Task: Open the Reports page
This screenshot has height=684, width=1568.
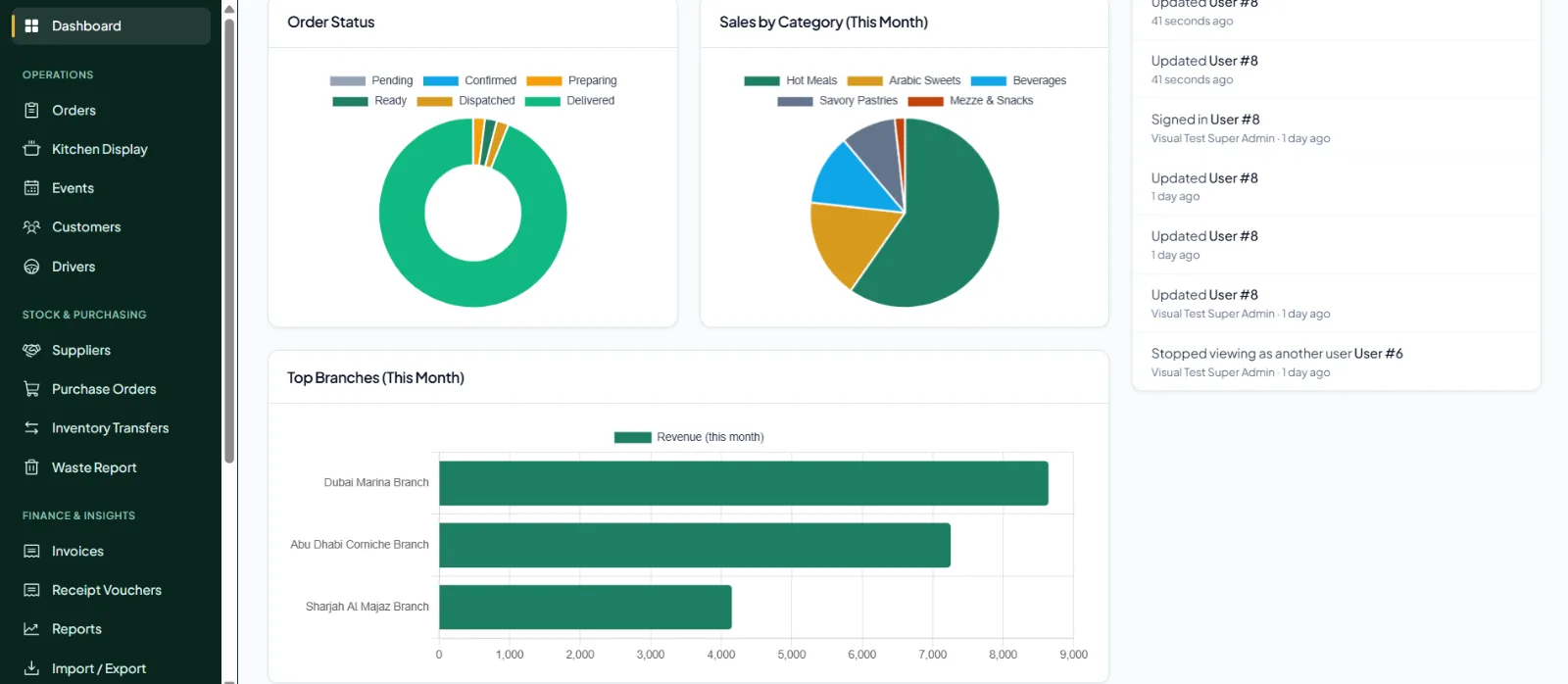Action: coord(111,629)
